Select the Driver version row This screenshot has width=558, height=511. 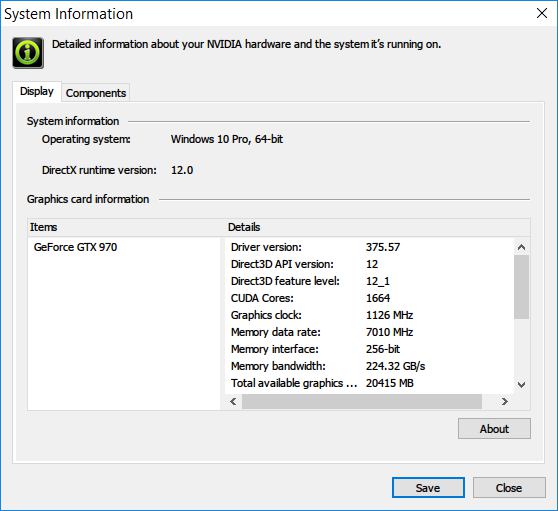(370, 247)
